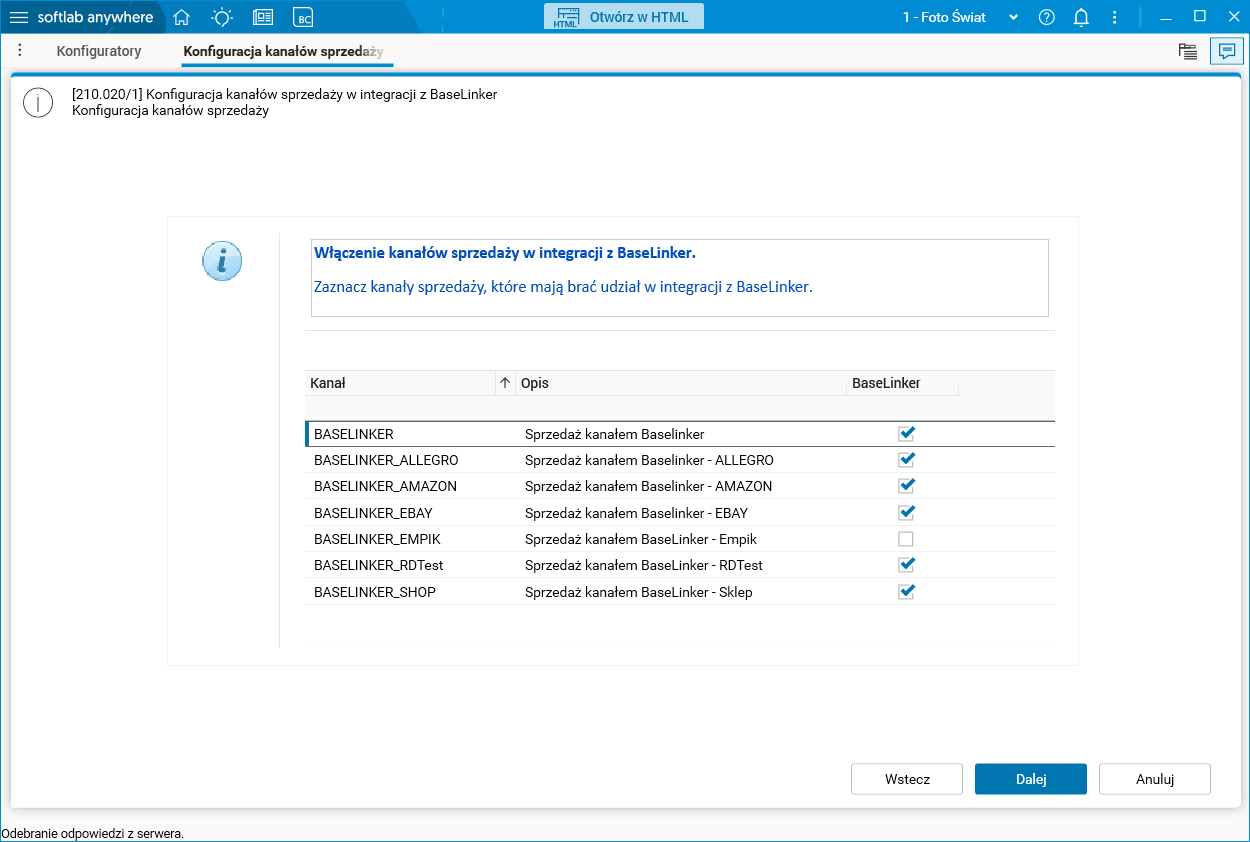Select the Konfiguracja kanałów sprzedaży tab
Image resolution: width=1250 pixels, height=842 pixels.
[x=283, y=51]
